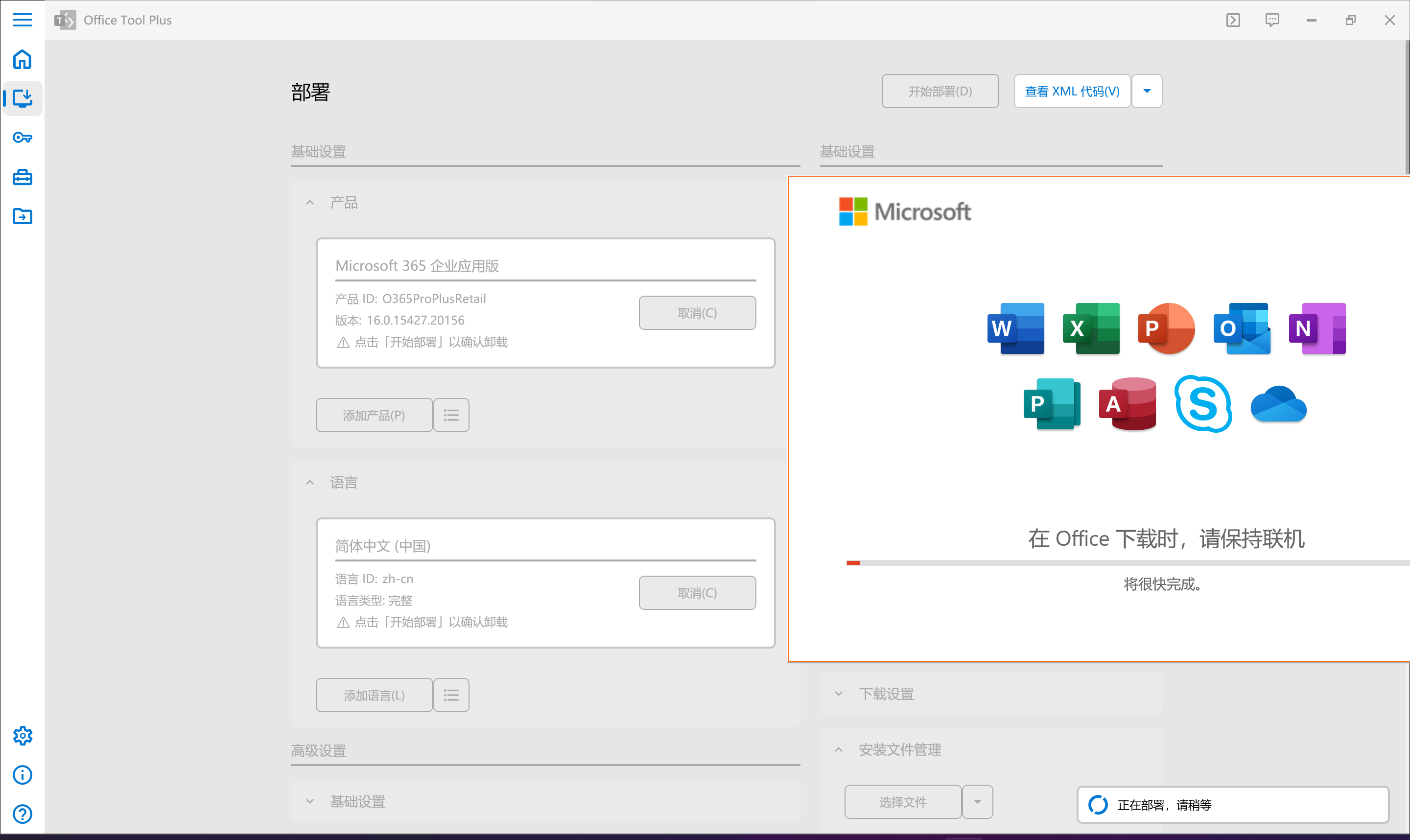Click the vertical scrollbar on right edge
Viewport: 1410px width, 840px height.
click(1407, 108)
